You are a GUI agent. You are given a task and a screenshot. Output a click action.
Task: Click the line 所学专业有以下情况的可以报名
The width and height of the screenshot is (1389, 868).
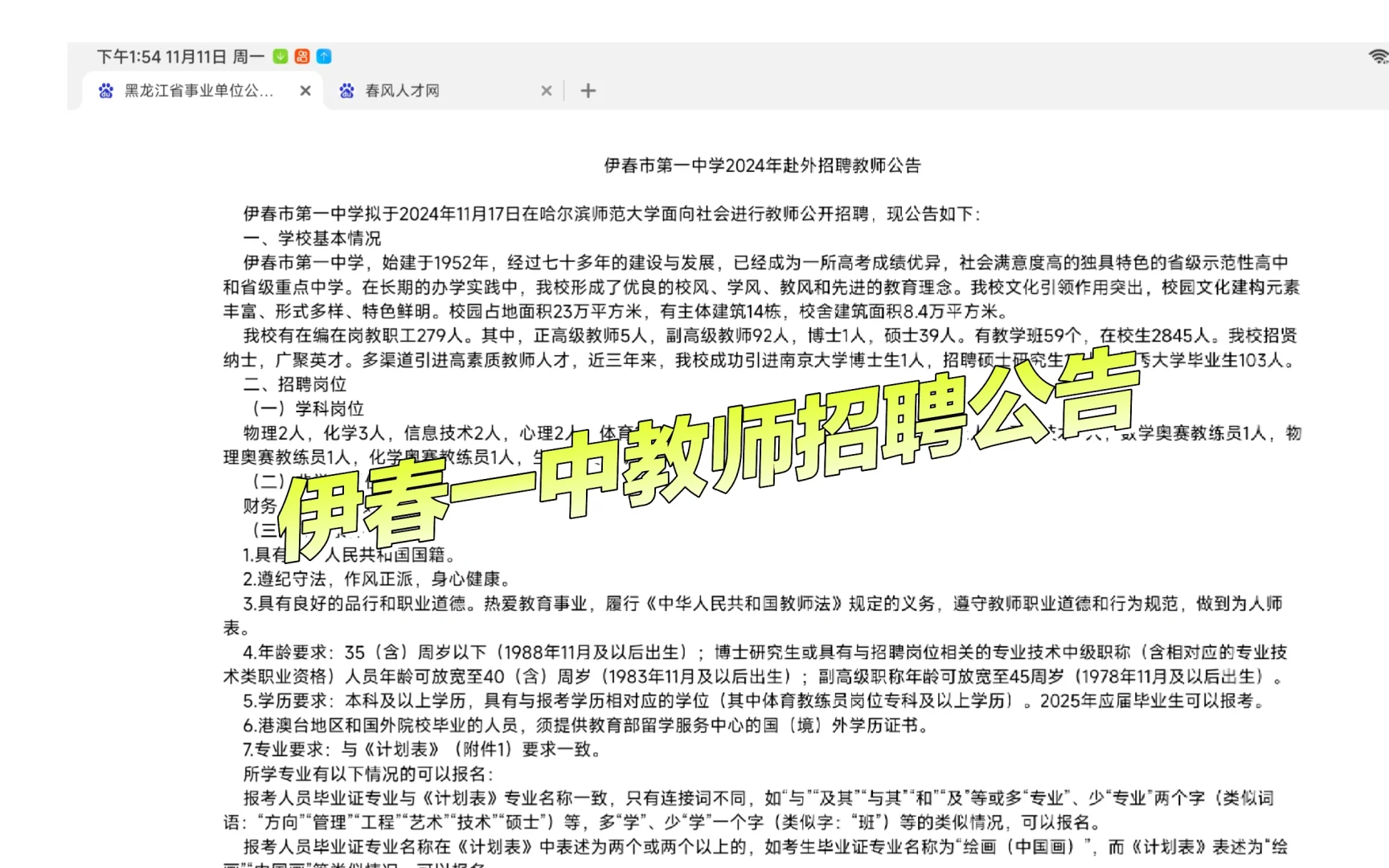[x=368, y=774]
